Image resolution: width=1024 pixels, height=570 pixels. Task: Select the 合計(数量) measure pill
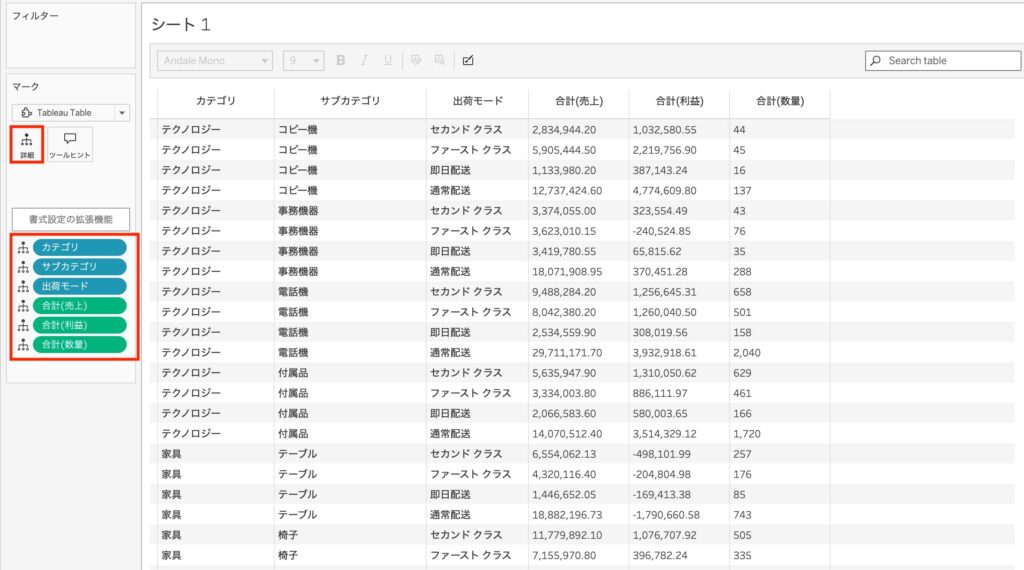[79, 345]
